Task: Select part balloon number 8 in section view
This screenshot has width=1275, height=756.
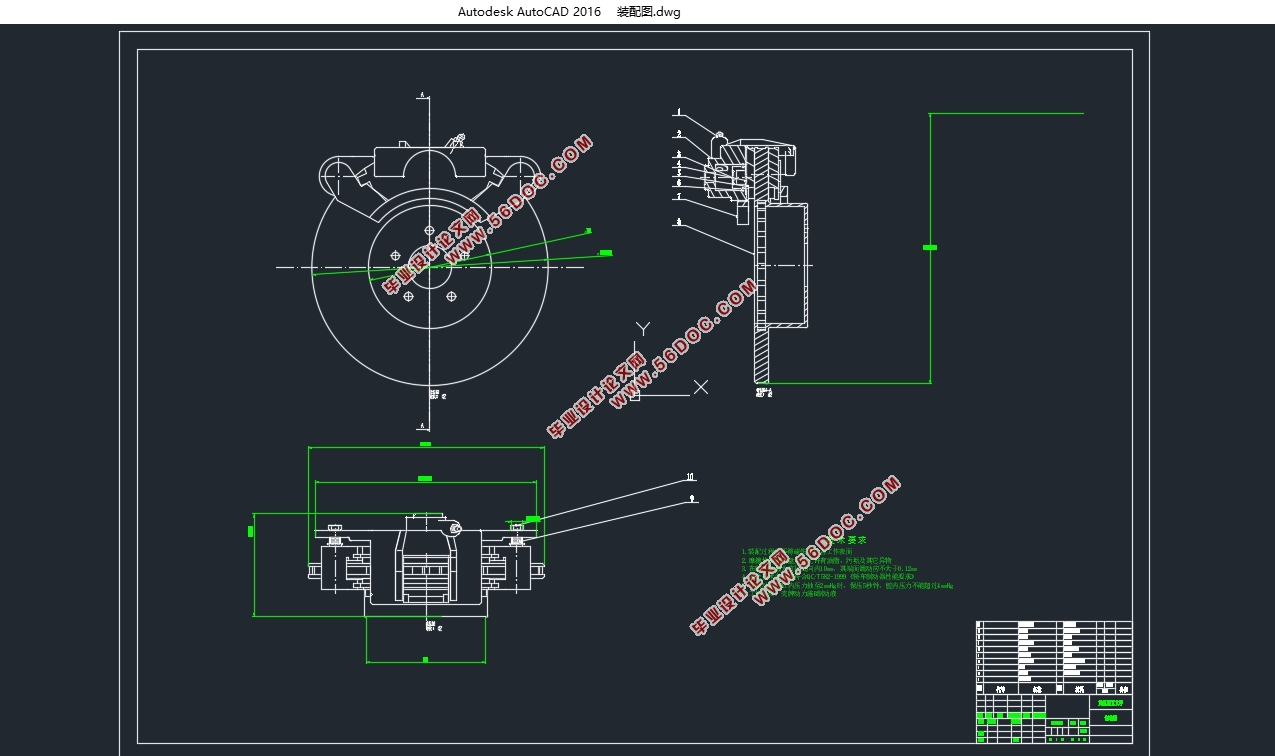Action: [x=677, y=222]
